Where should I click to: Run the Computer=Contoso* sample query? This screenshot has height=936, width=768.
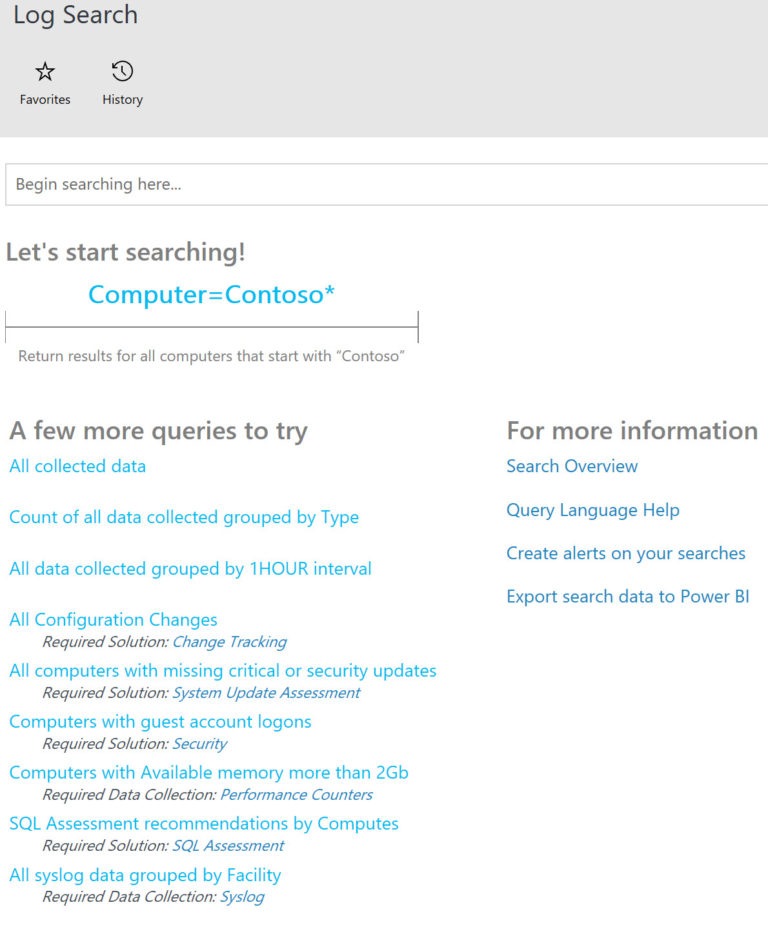click(211, 295)
